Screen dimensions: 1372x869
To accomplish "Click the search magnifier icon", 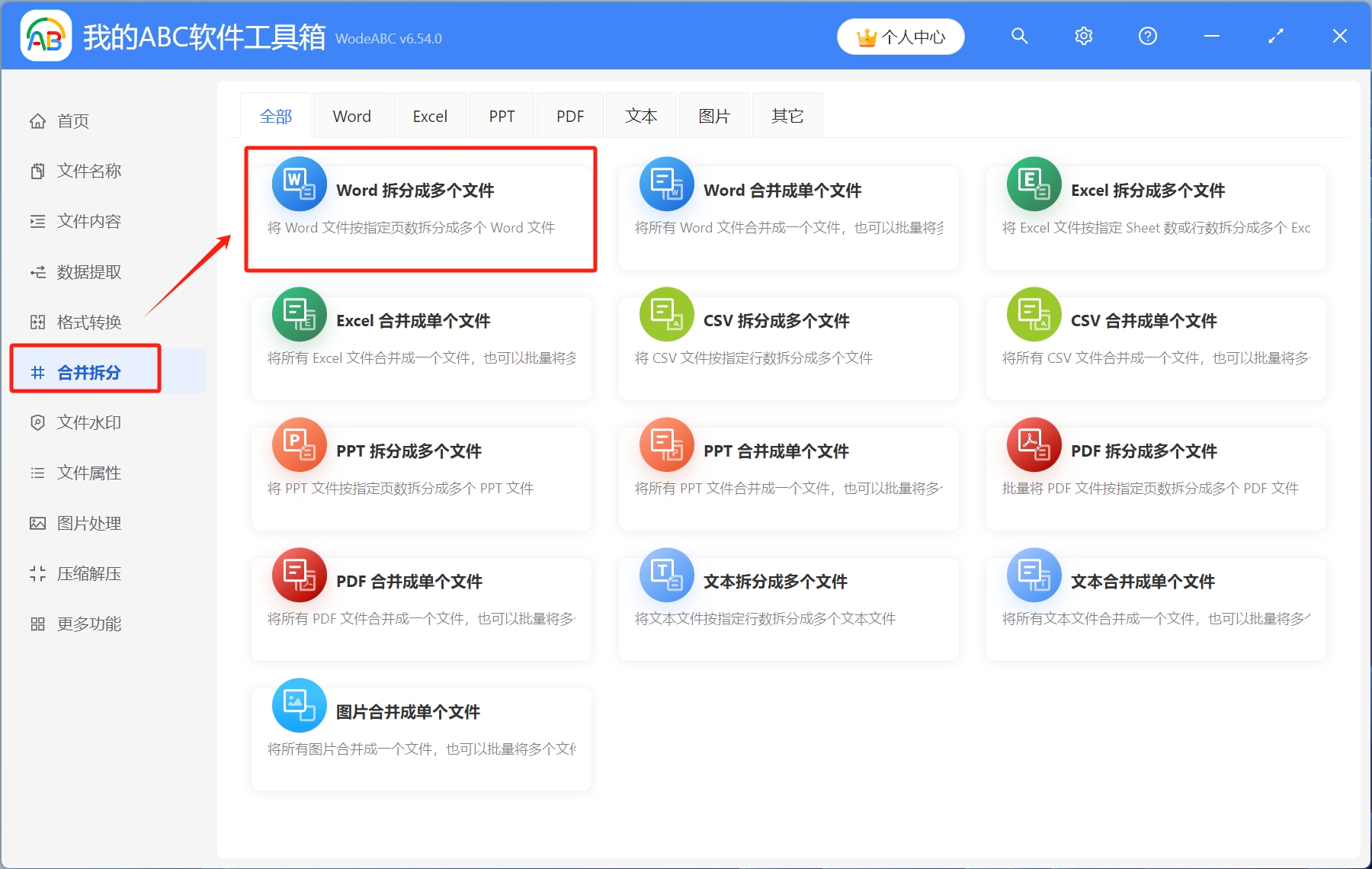I will point(1020,35).
